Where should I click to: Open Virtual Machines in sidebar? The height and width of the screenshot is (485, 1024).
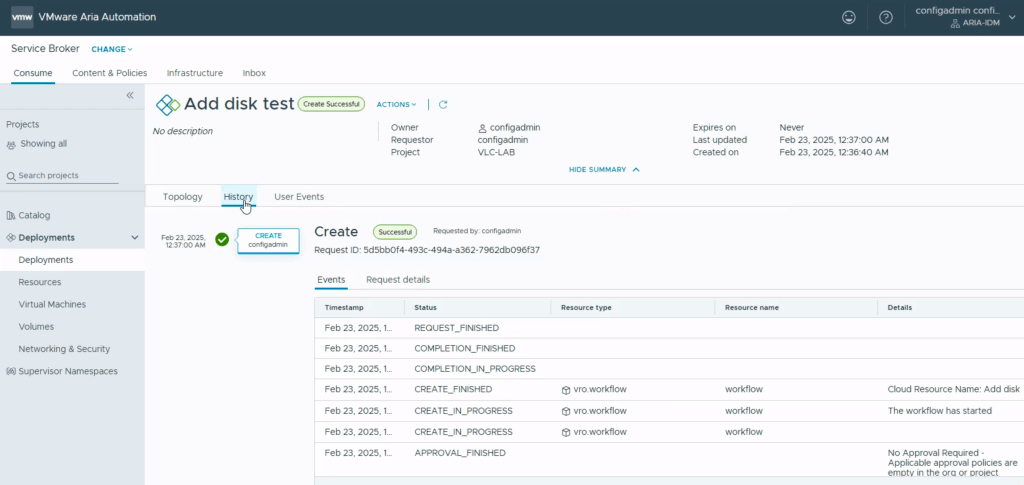[52, 304]
